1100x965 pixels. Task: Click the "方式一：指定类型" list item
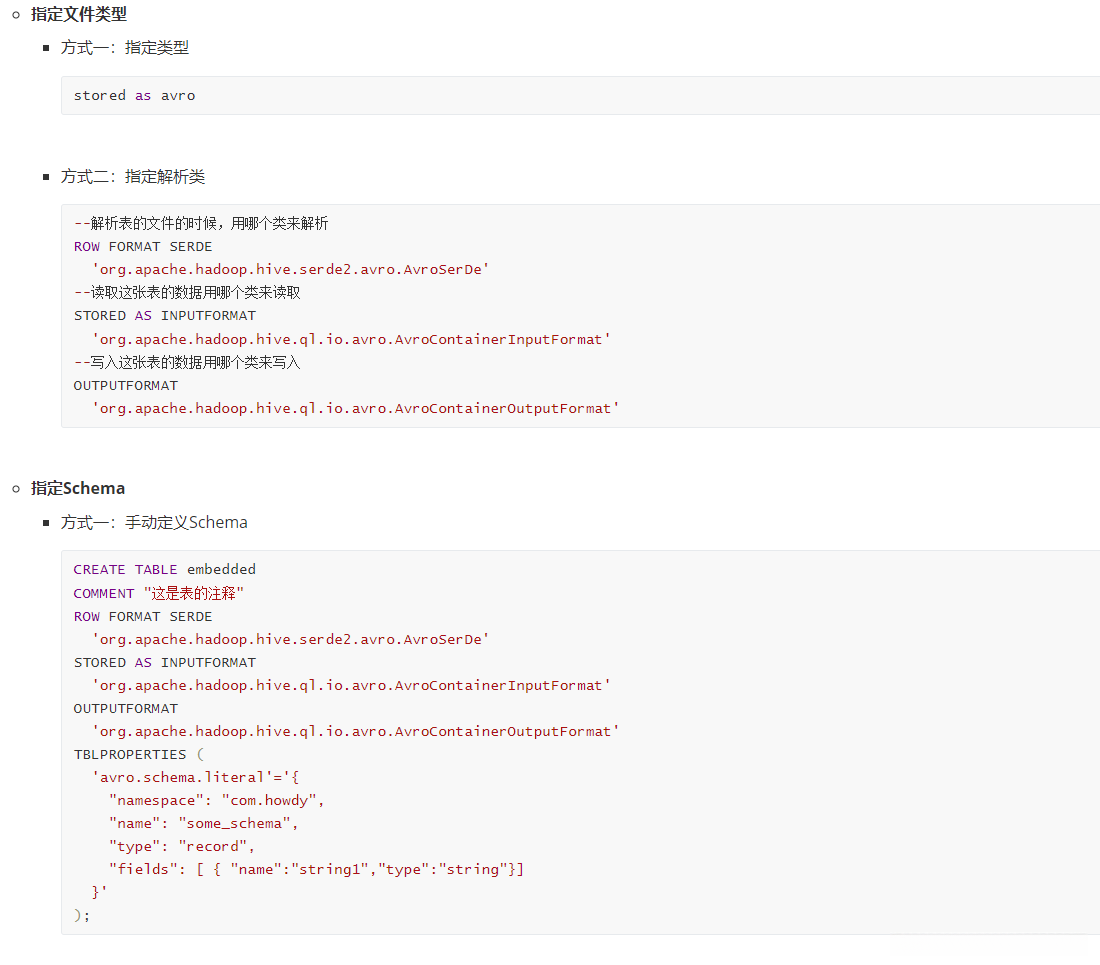point(124,48)
